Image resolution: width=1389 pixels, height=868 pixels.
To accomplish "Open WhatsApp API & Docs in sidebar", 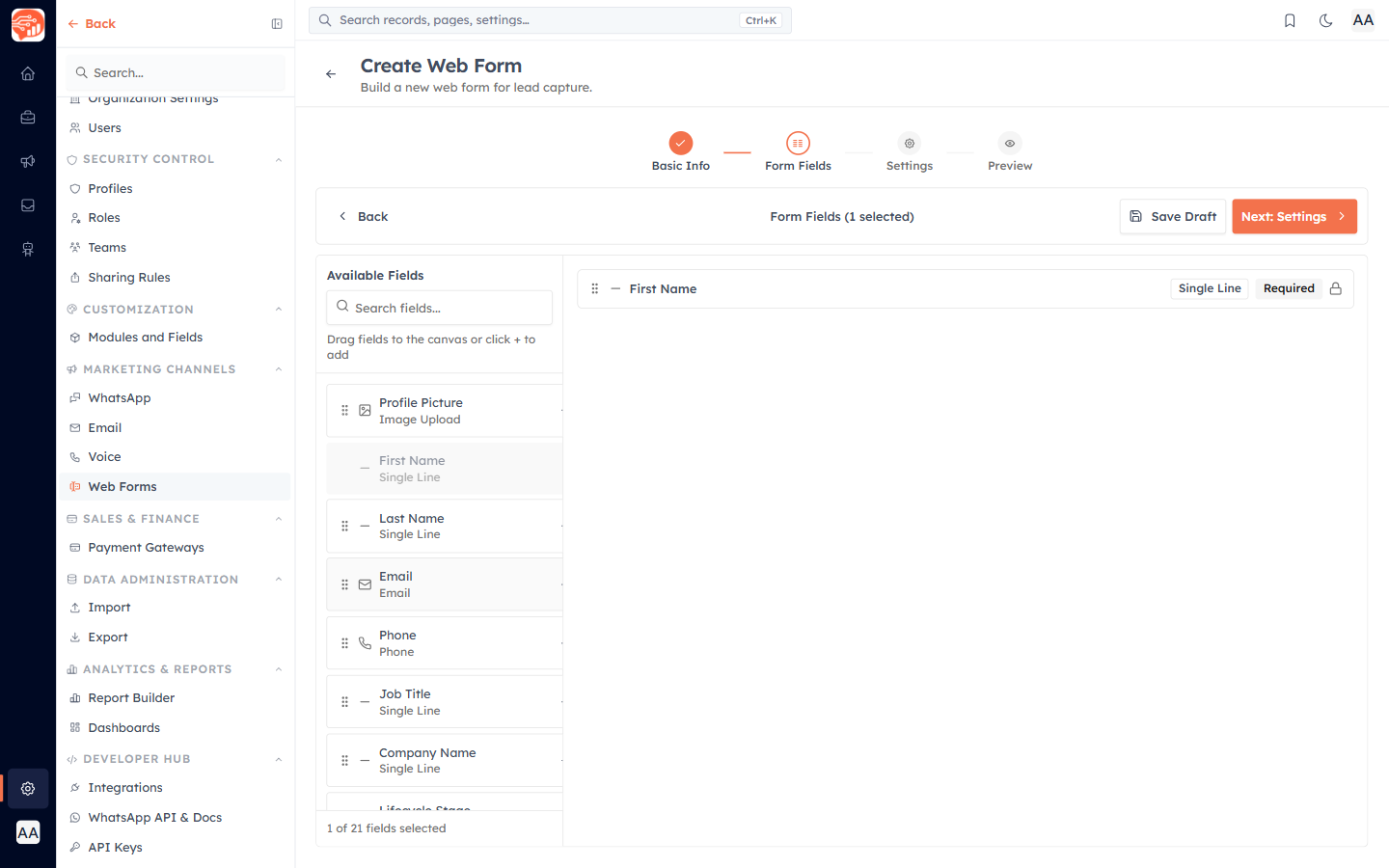I will tap(175, 818).
